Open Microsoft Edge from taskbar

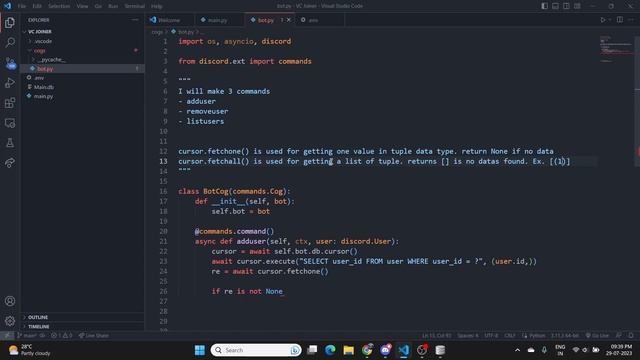[330, 350]
